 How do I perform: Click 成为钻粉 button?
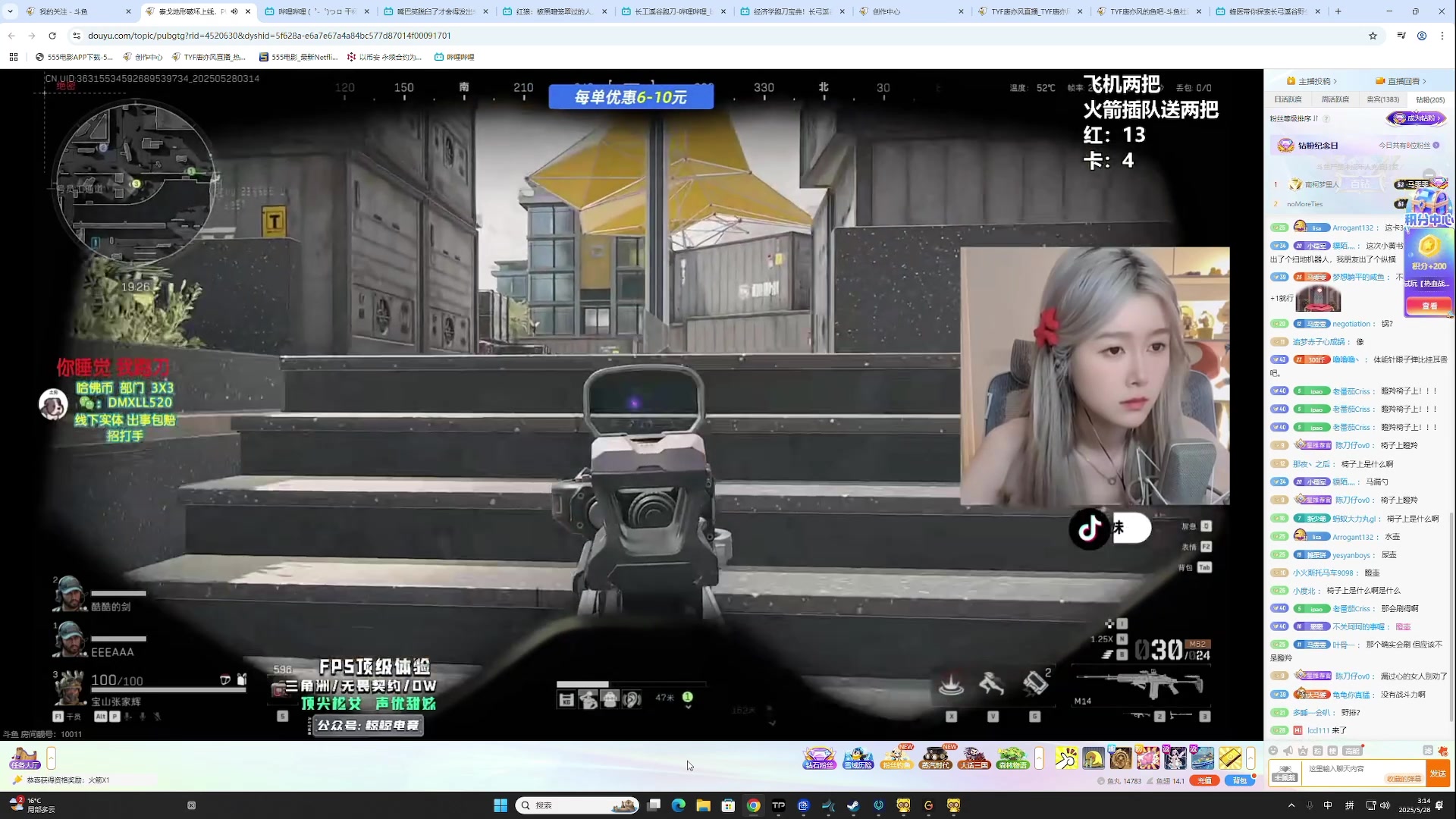pyautogui.click(x=1417, y=118)
